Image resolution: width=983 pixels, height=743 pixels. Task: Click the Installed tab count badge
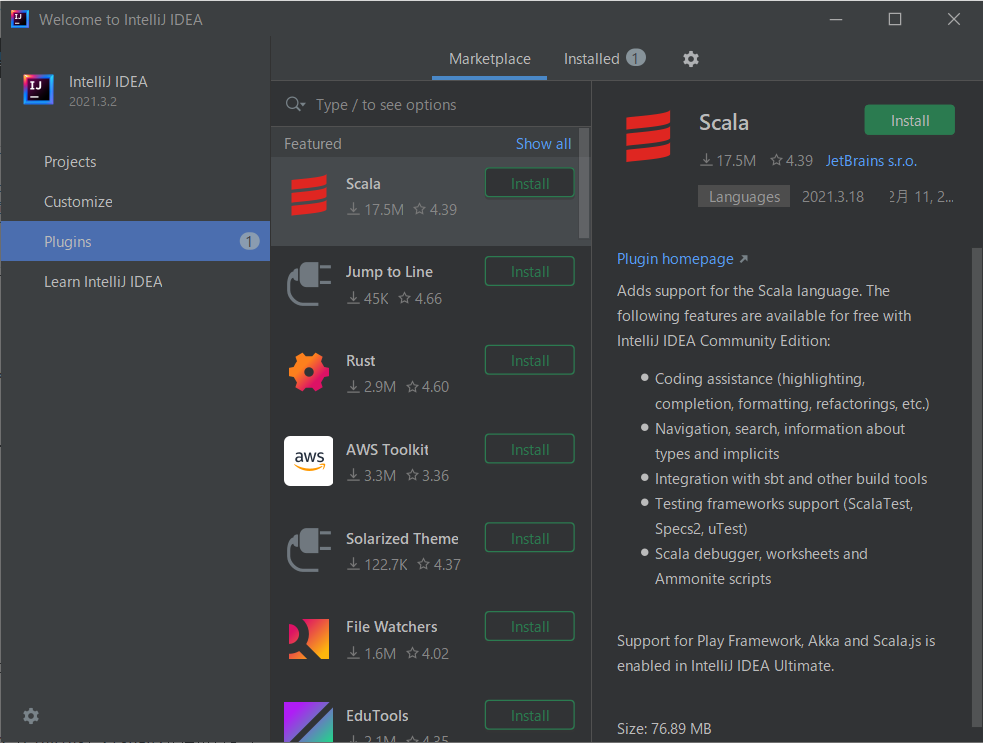pos(636,58)
